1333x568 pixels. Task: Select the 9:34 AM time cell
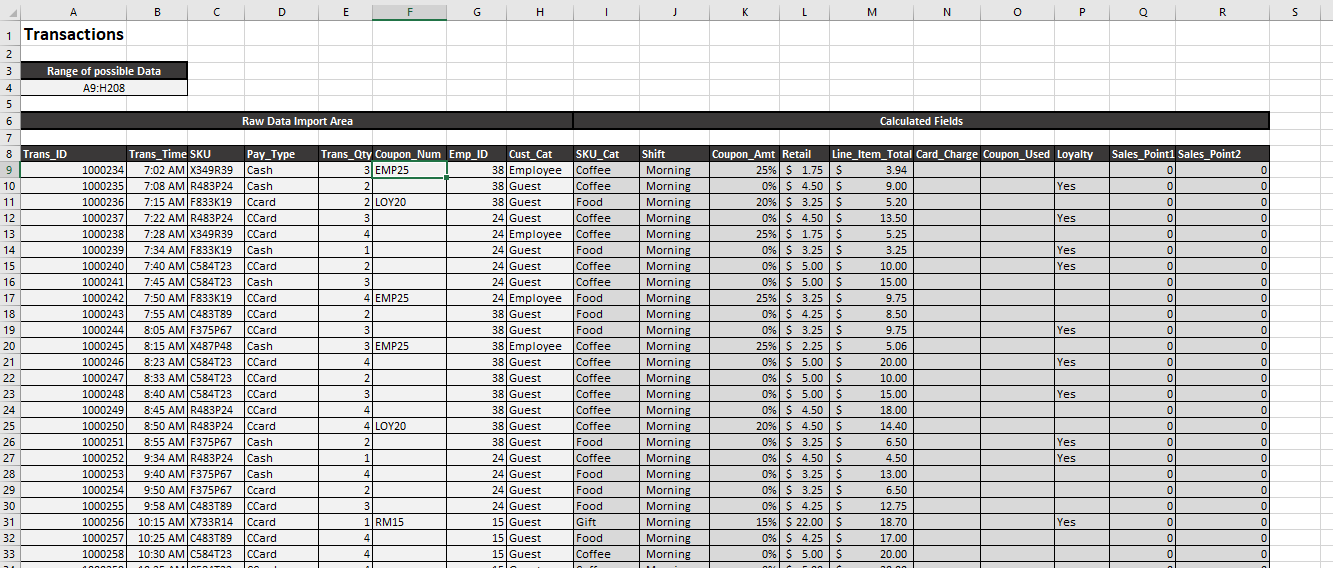click(157, 458)
